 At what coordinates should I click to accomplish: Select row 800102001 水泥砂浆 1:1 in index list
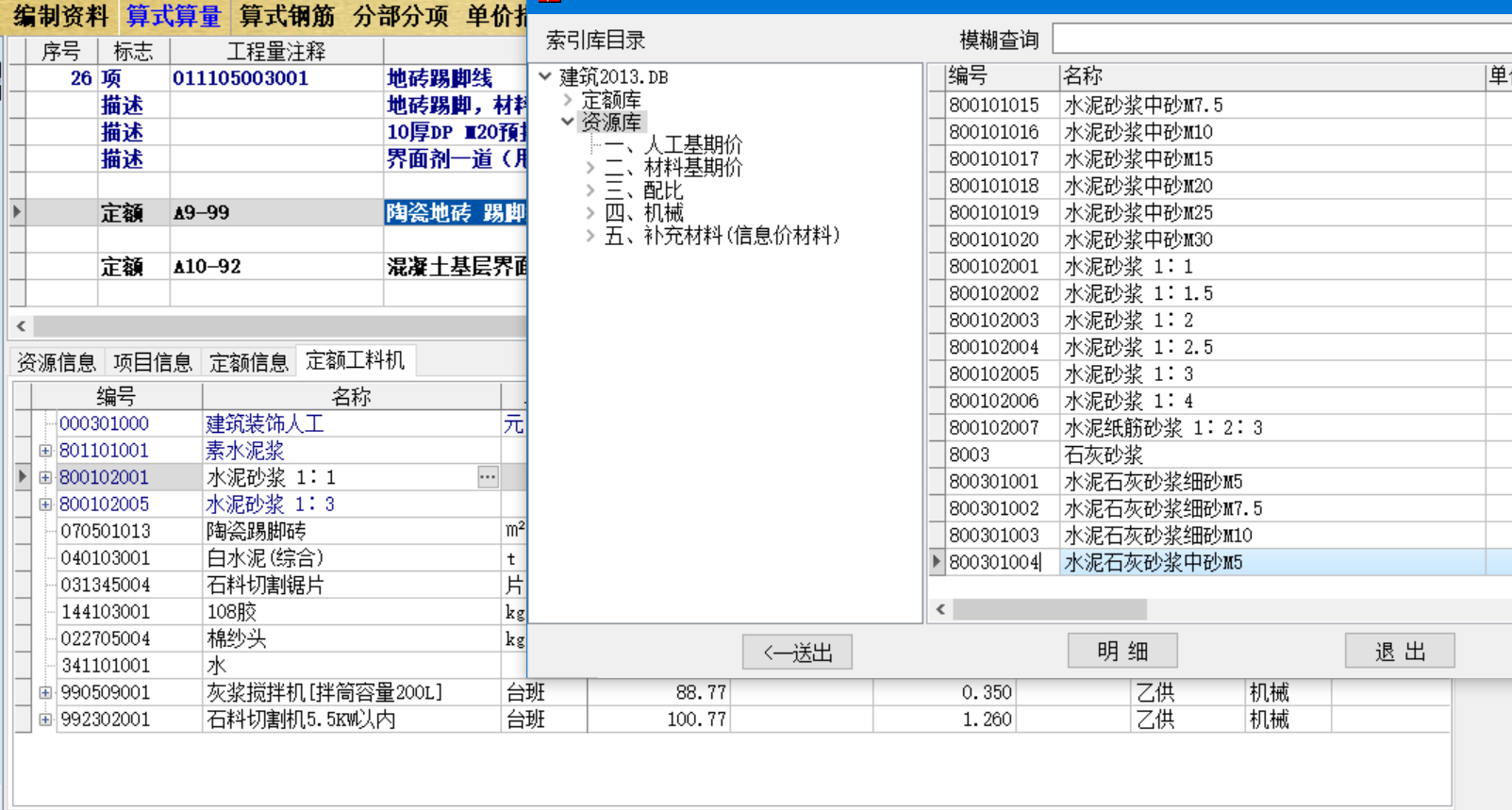[1220, 266]
